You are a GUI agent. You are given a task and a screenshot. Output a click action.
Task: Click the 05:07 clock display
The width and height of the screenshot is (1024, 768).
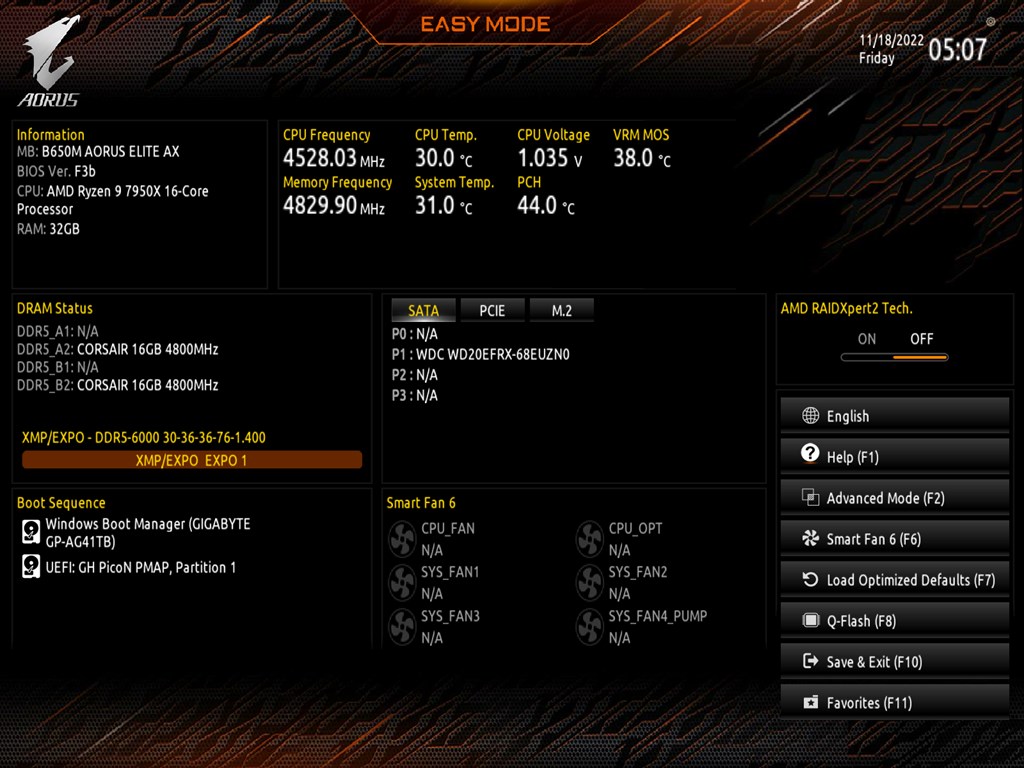point(957,50)
